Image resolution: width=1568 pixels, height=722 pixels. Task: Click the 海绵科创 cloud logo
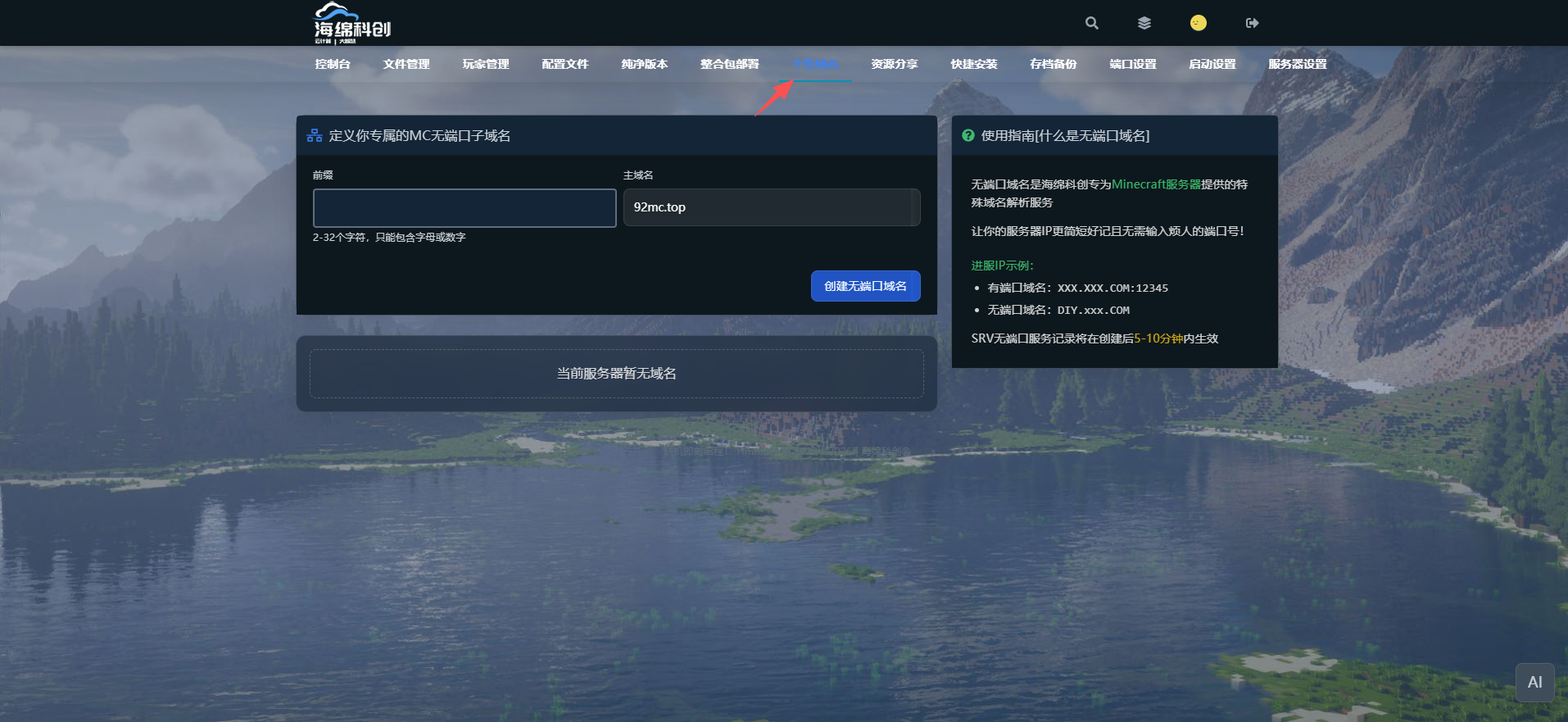[x=352, y=23]
